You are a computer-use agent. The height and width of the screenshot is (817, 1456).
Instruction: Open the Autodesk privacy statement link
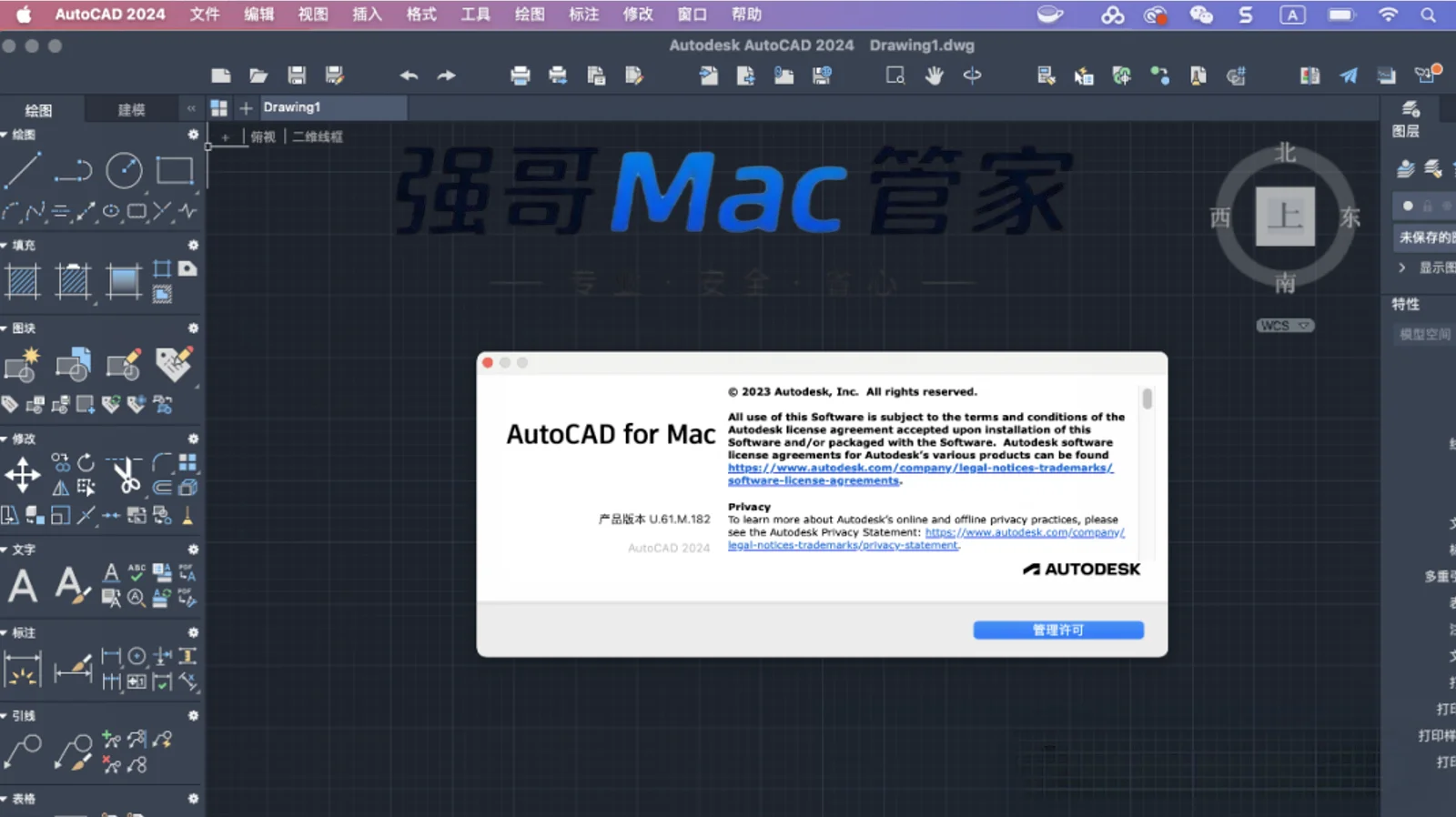(x=926, y=539)
